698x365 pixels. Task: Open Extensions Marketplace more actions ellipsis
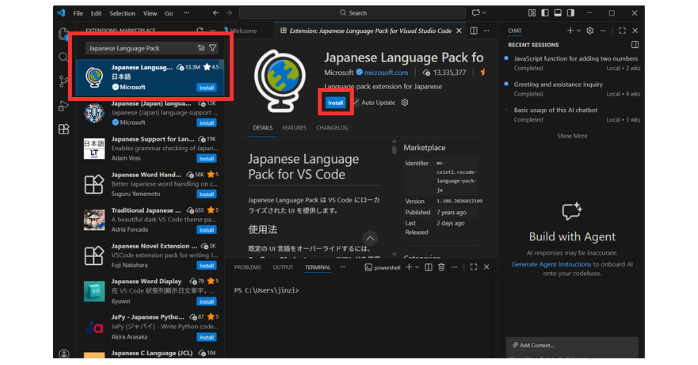[x=213, y=31]
